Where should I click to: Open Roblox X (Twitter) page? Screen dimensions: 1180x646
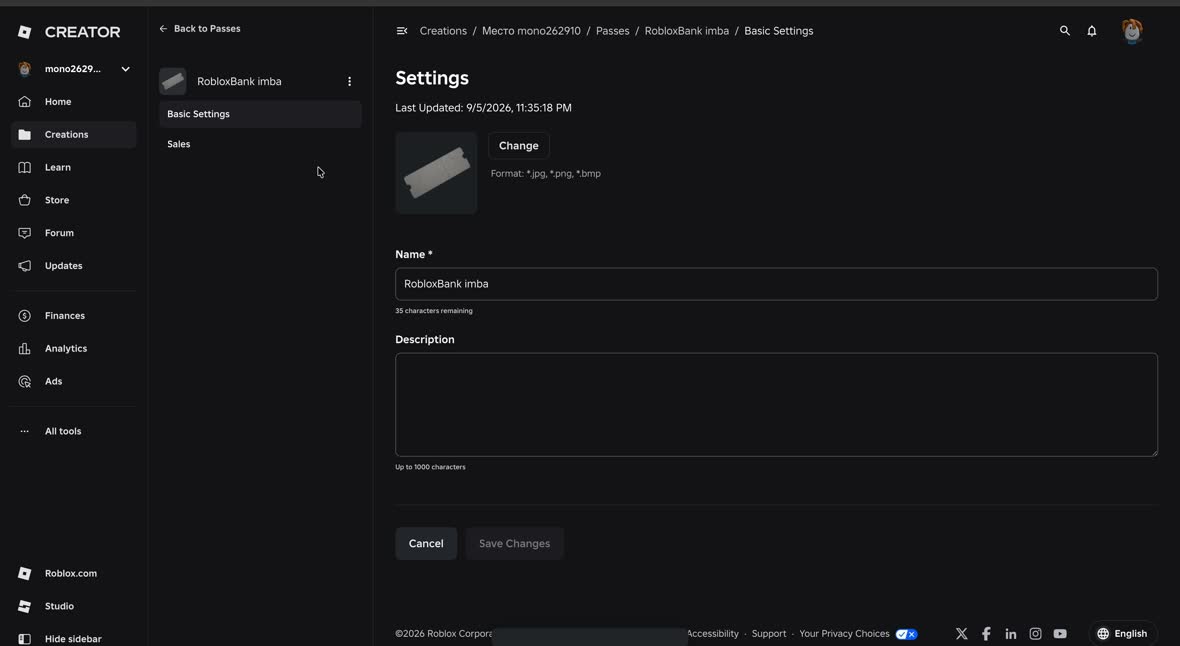click(962, 634)
